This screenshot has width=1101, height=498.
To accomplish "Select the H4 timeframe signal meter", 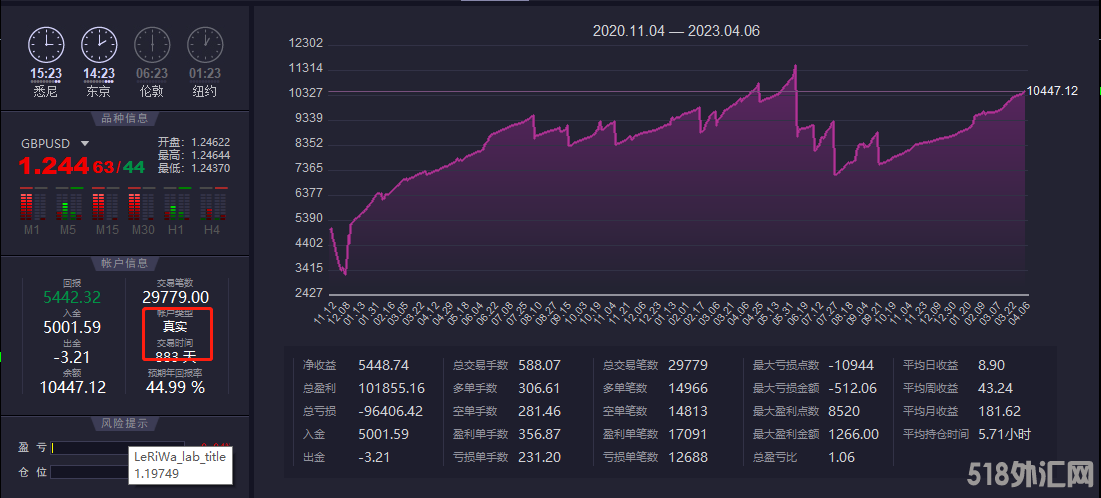I will point(211,207).
